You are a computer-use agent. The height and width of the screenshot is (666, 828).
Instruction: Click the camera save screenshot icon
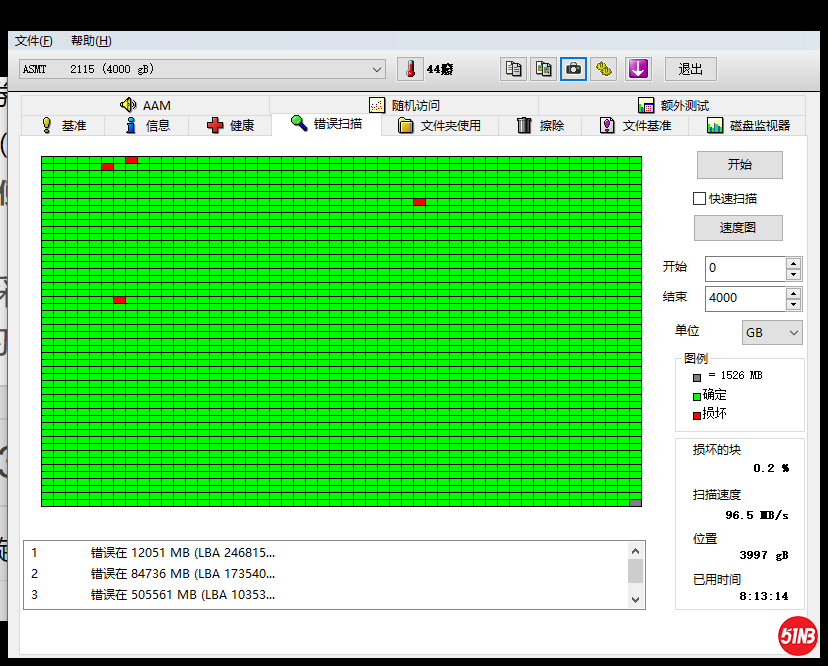(x=573, y=69)
